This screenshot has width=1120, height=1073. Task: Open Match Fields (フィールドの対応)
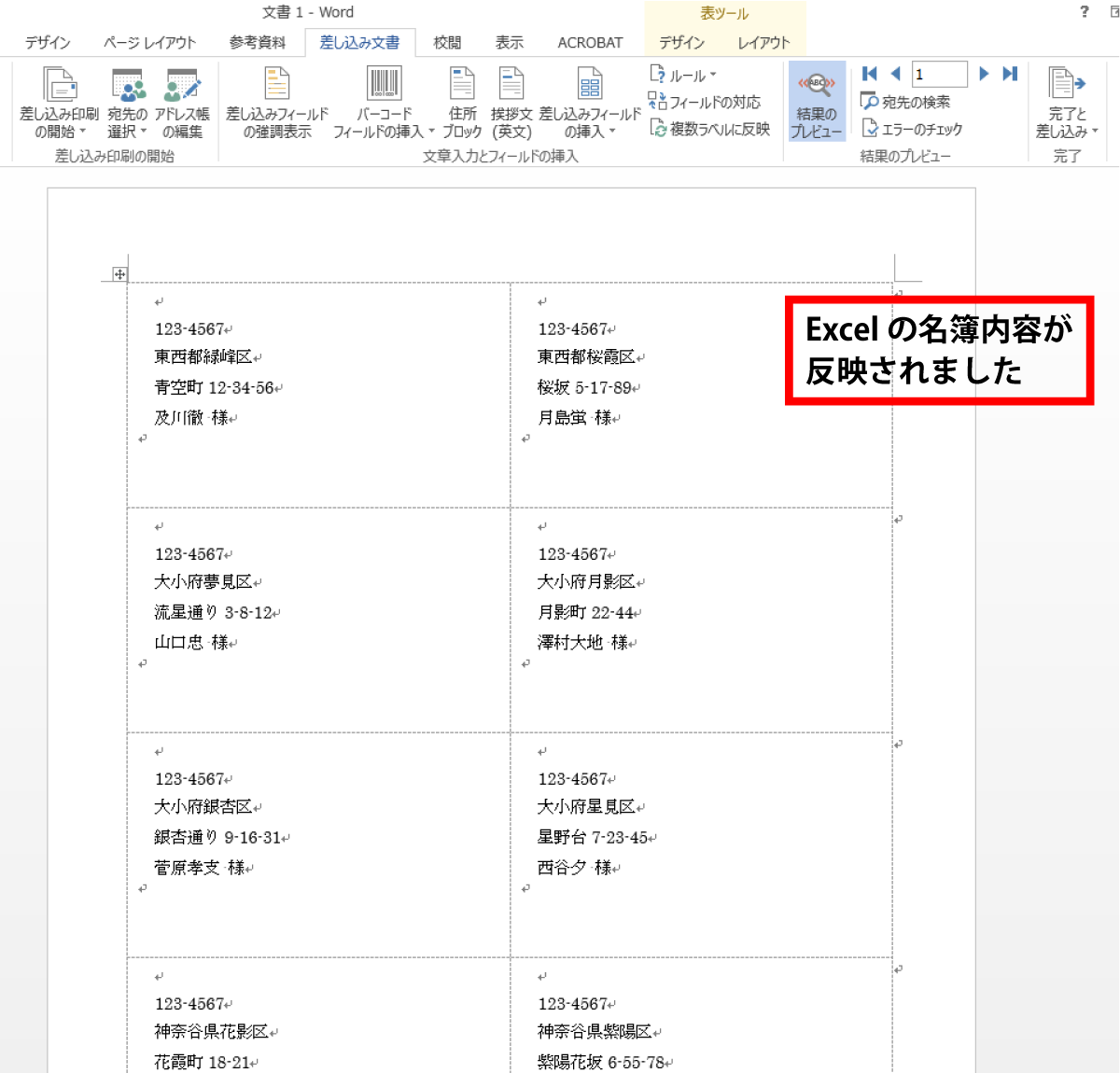pos(707,102)
